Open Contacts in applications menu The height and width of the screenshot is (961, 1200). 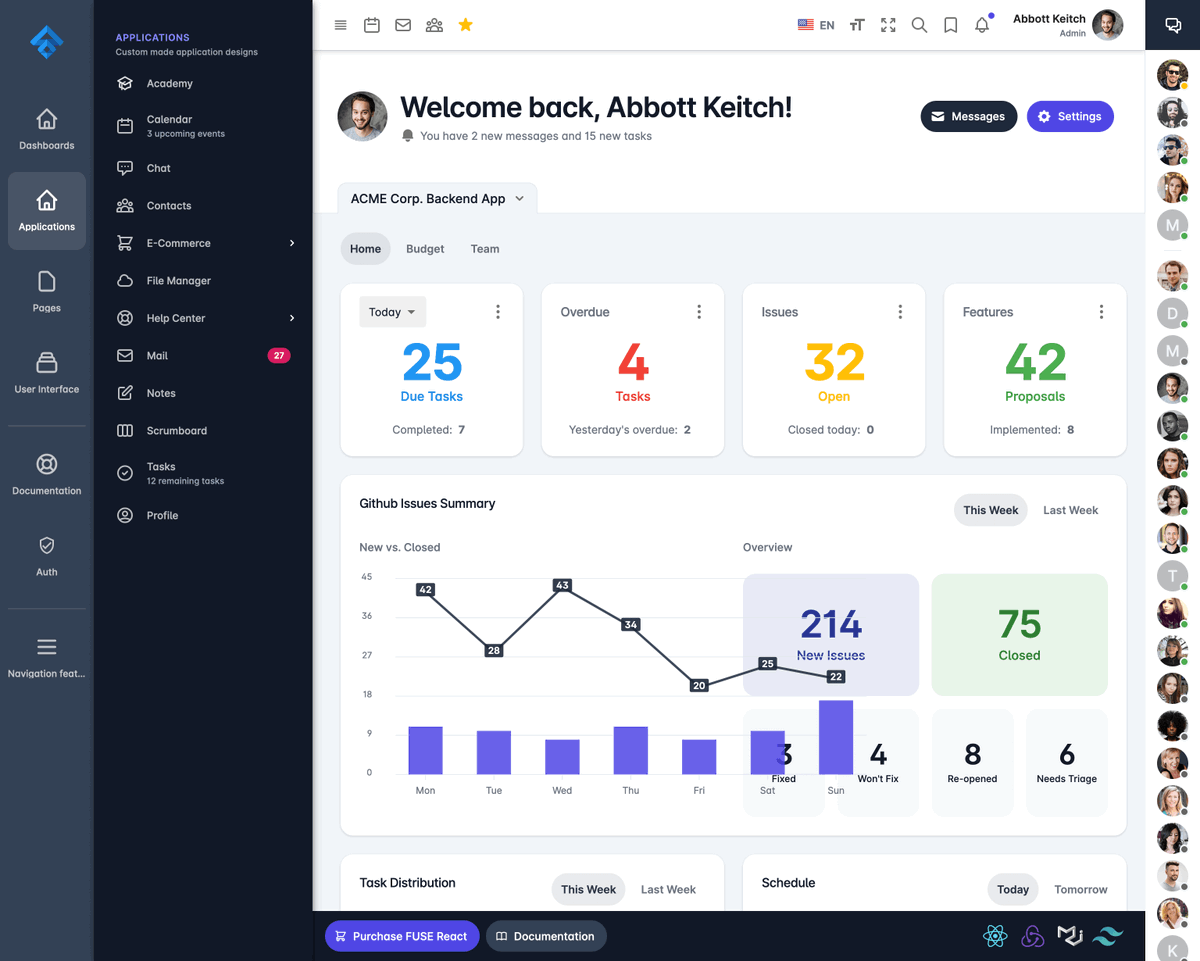206,206
